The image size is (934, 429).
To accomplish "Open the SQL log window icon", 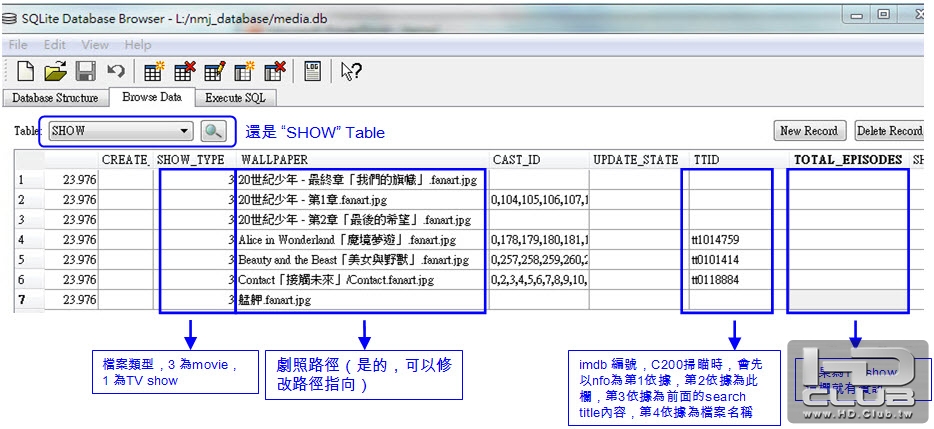I will [313, 72].
